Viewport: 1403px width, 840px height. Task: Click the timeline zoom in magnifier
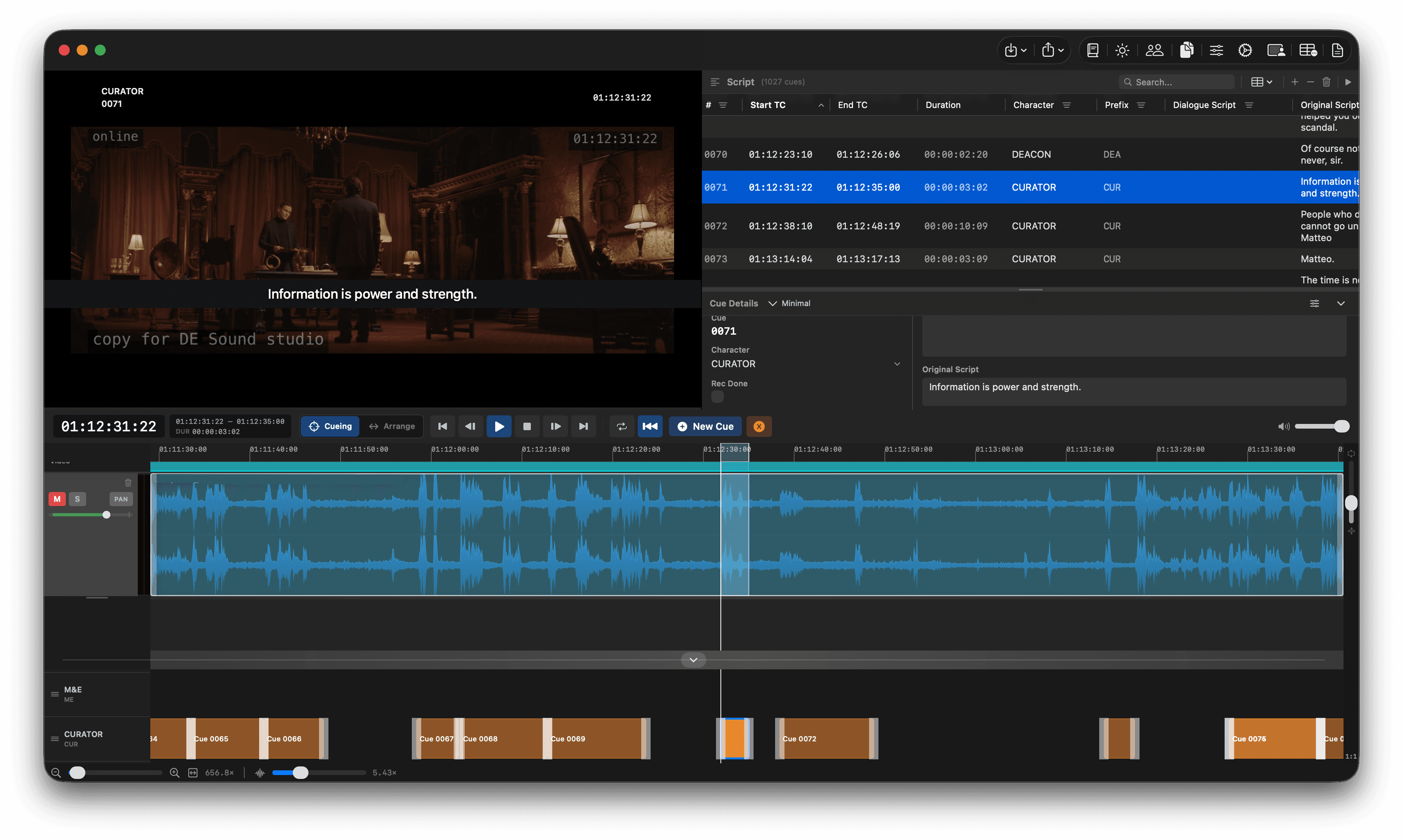[174, 773]
